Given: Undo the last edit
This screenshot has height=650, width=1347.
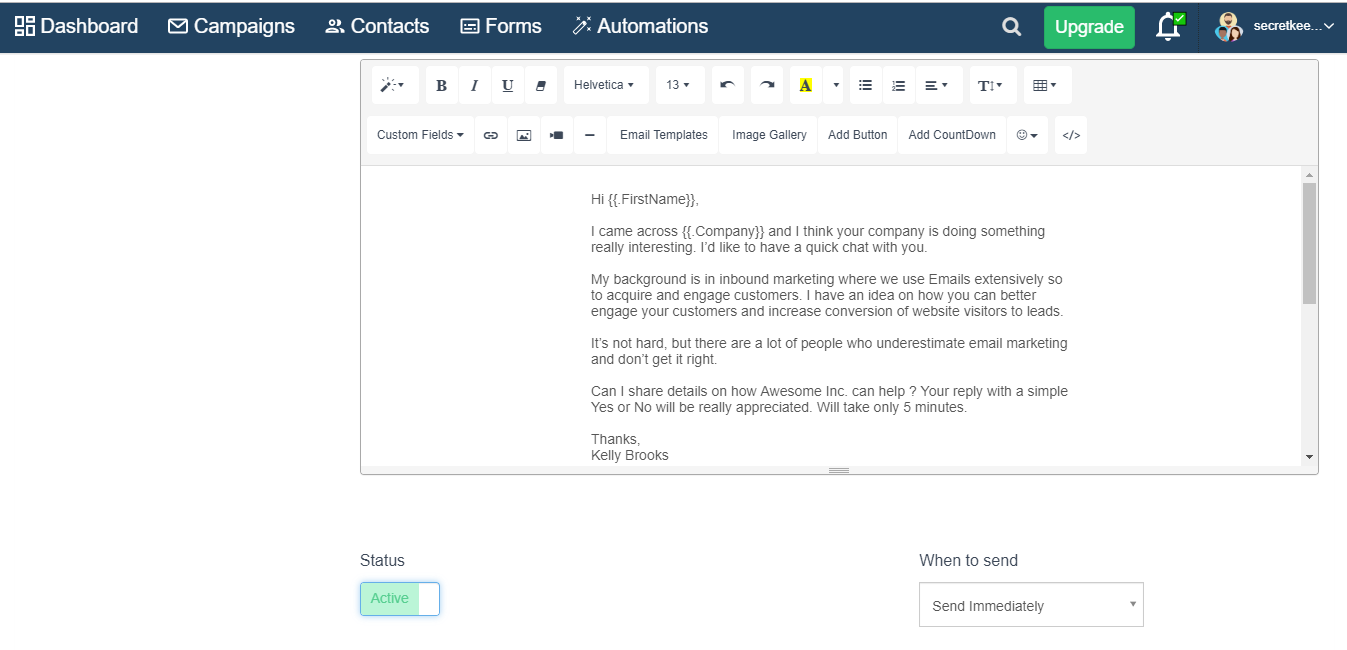Looking at the screenshot, I should (727, 86).
